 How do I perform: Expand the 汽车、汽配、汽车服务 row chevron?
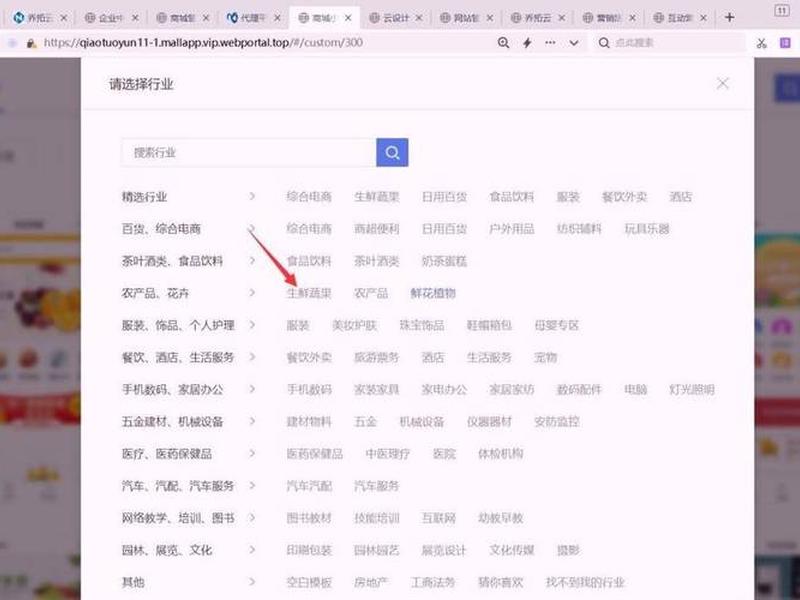point(252,486)
